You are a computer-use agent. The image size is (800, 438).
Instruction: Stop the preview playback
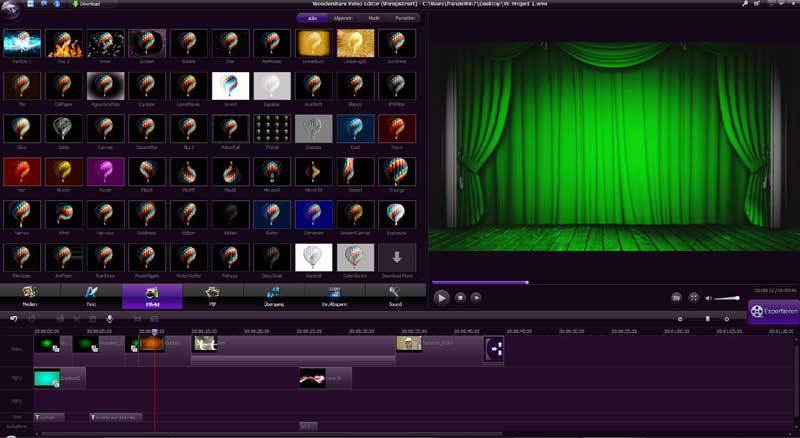[460, 298]
